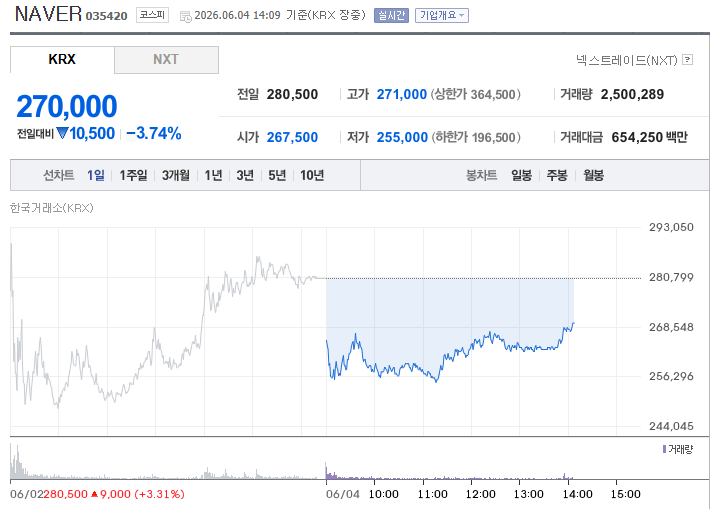Show the 월봉 monthly candle chart
This screenshot has width=710, height=509.
coord(593,175)
